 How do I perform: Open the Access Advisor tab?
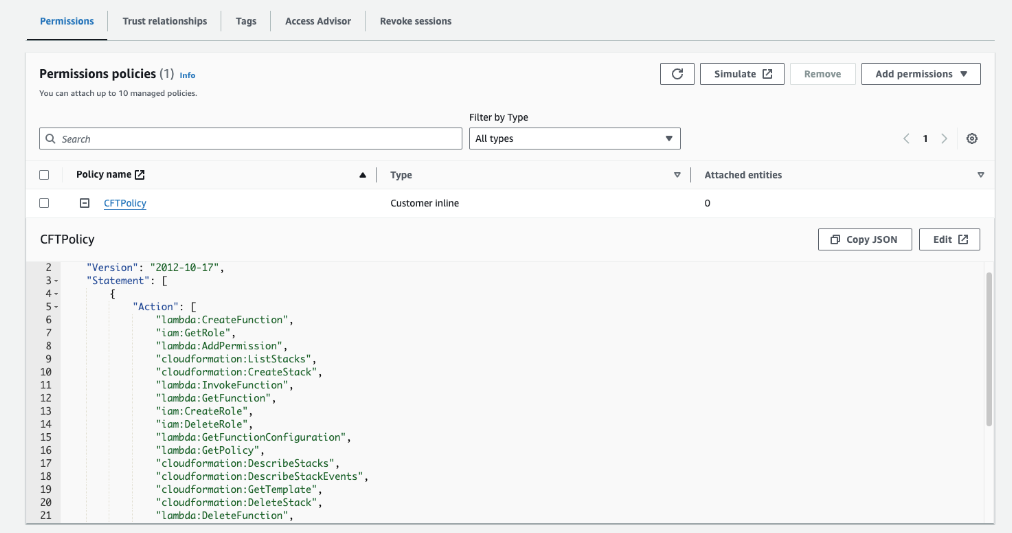pyautogui.click(x=318, y=21)
